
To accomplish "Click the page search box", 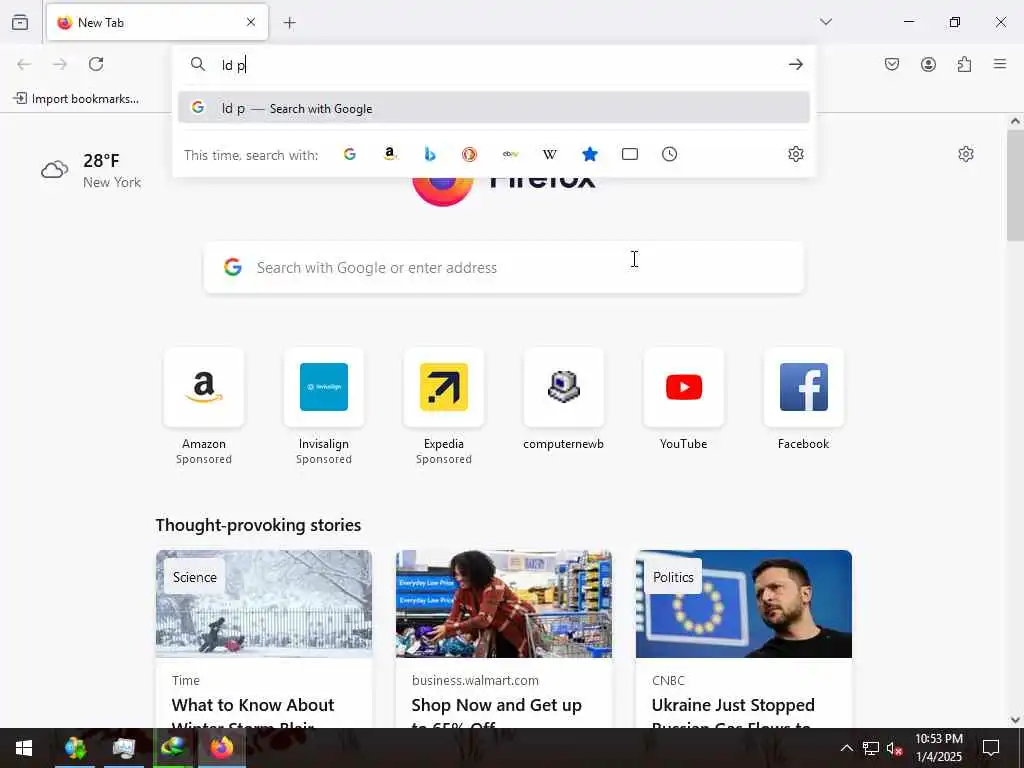I will pyautogui.click(x=504, y=267).
